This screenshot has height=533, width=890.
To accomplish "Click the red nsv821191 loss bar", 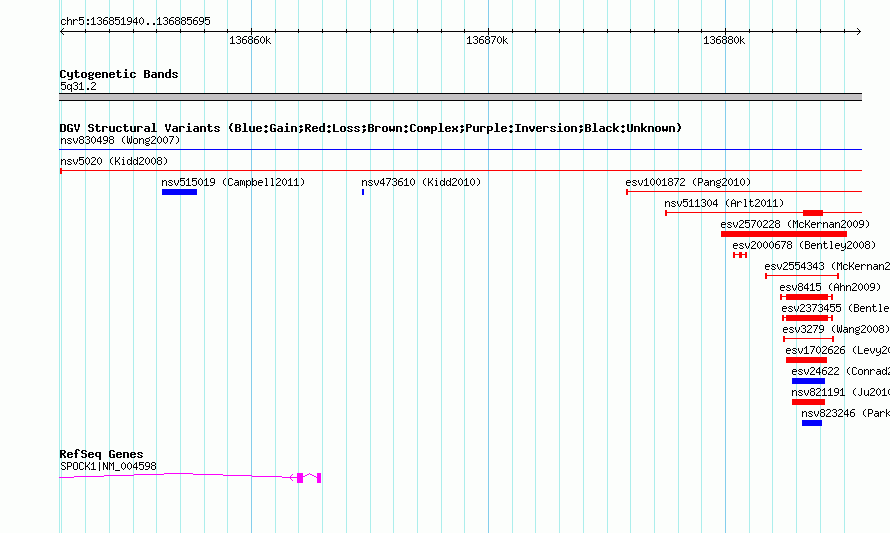I will pos(808,402).
